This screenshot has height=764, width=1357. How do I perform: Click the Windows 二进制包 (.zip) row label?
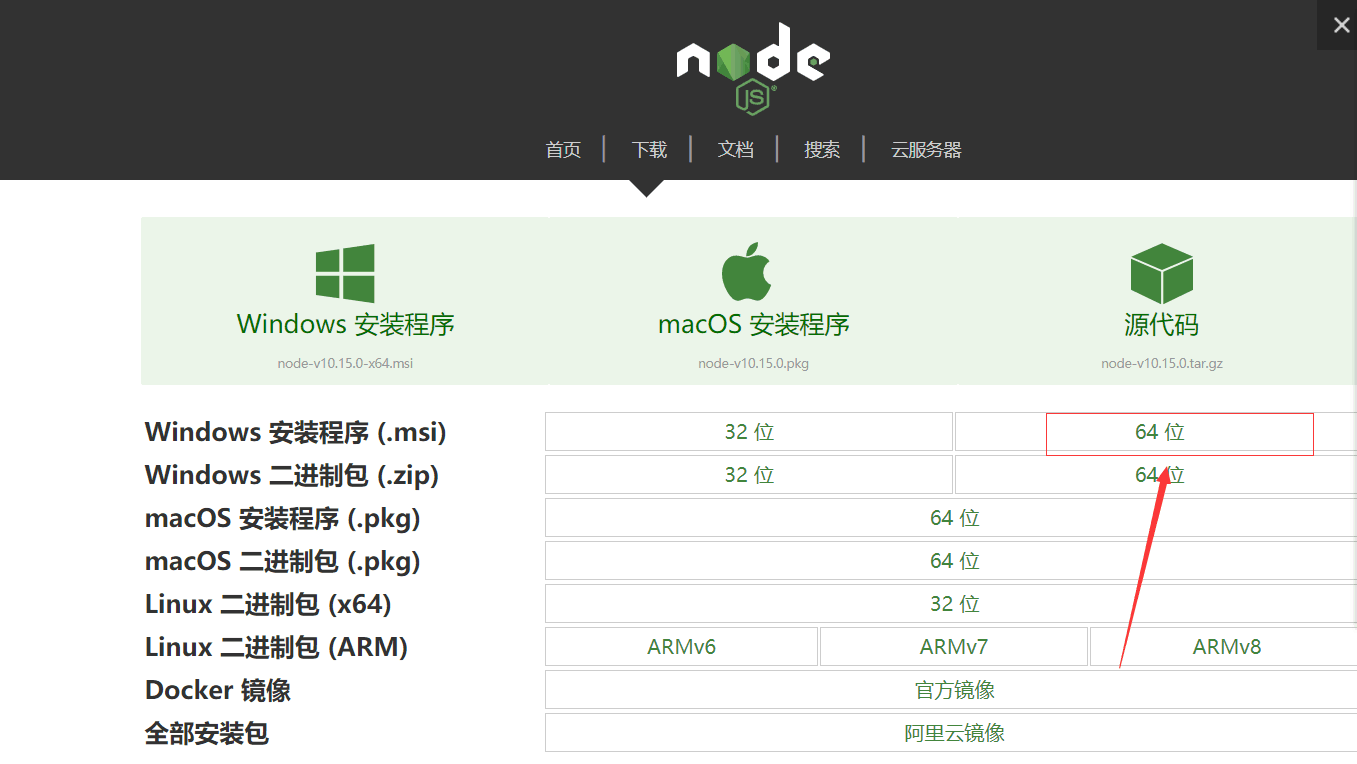(x=292, y=475)
